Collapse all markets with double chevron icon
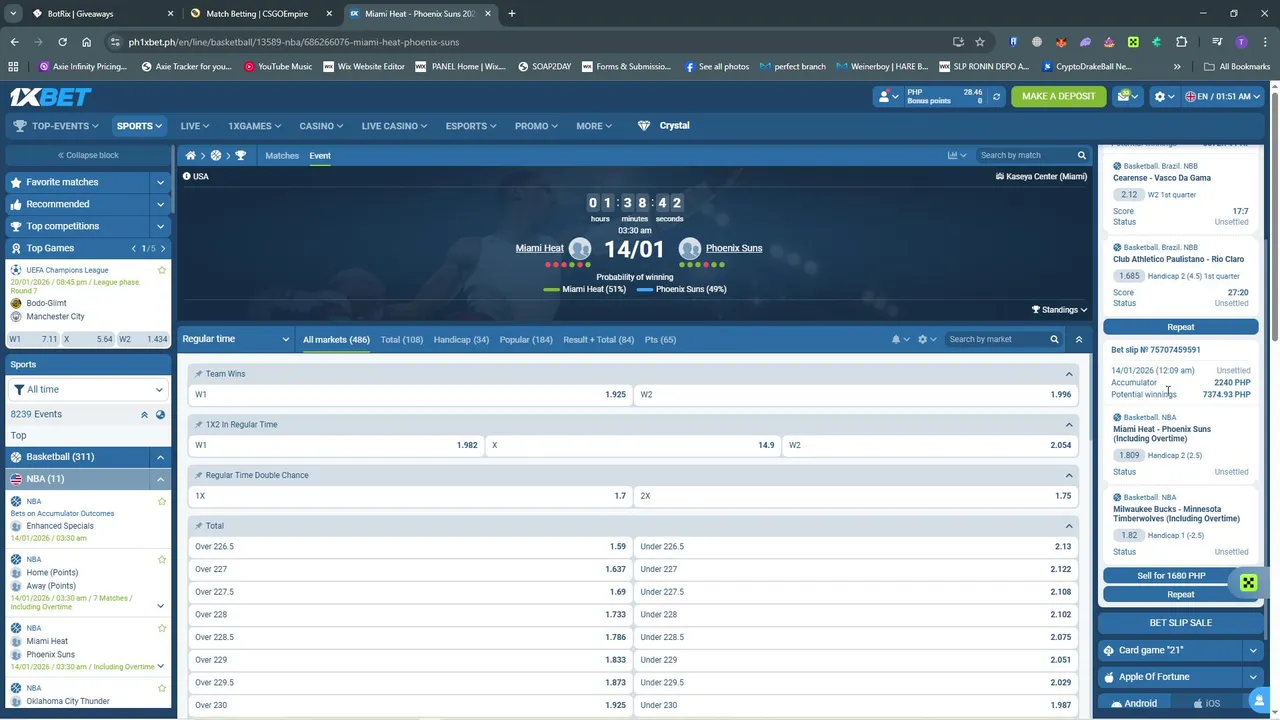Viewport: 1280px width, 720px height. pos(1078,340)
